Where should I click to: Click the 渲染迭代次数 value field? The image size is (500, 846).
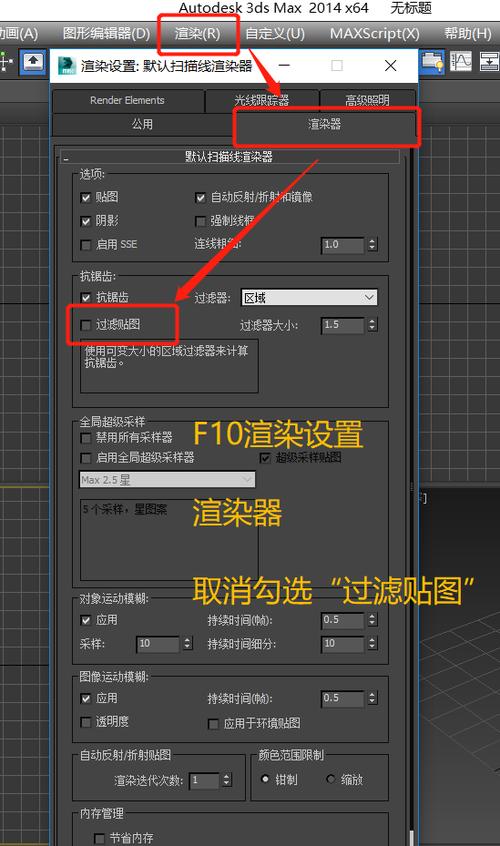[204, 780]
